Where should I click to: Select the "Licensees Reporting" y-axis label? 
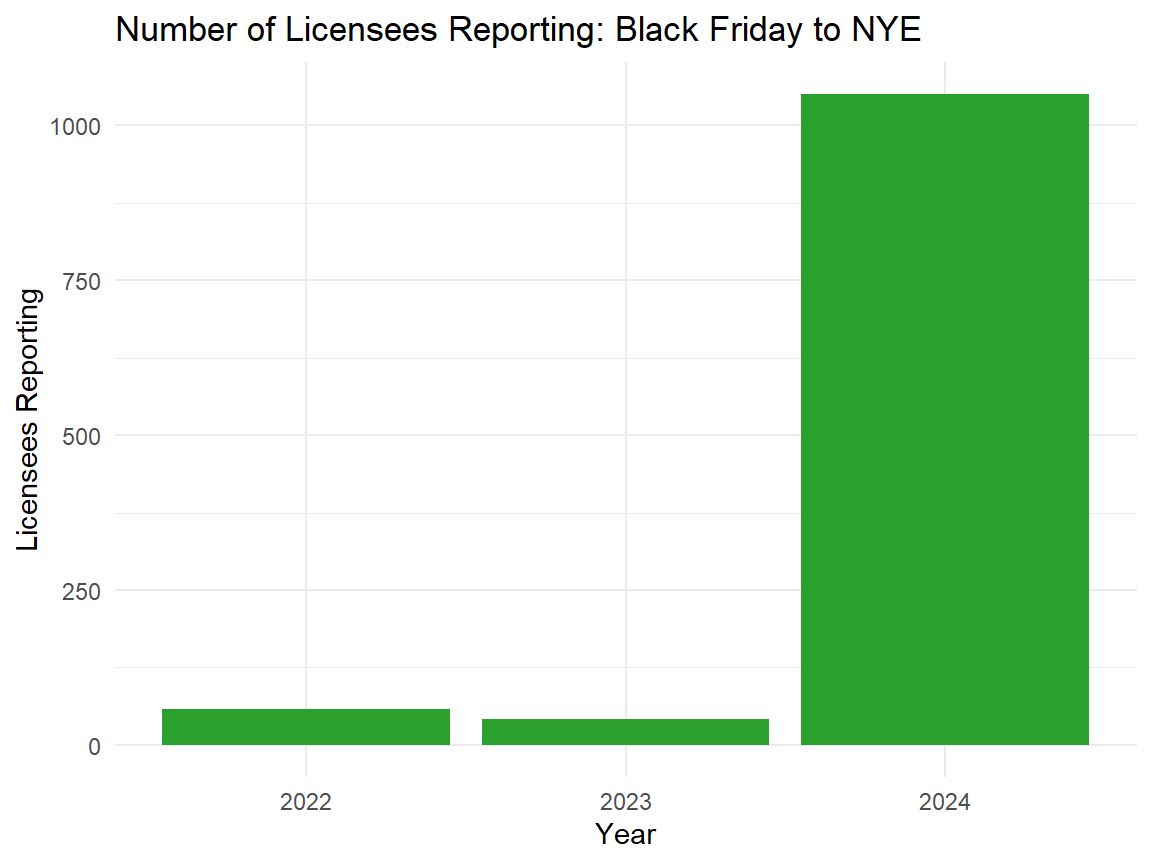(29, 420)
